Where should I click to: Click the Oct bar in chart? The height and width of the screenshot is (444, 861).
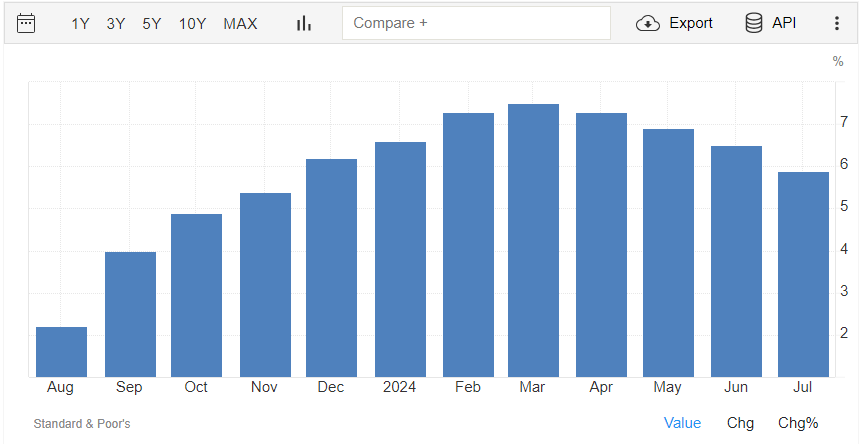click(x=197, y=295)
